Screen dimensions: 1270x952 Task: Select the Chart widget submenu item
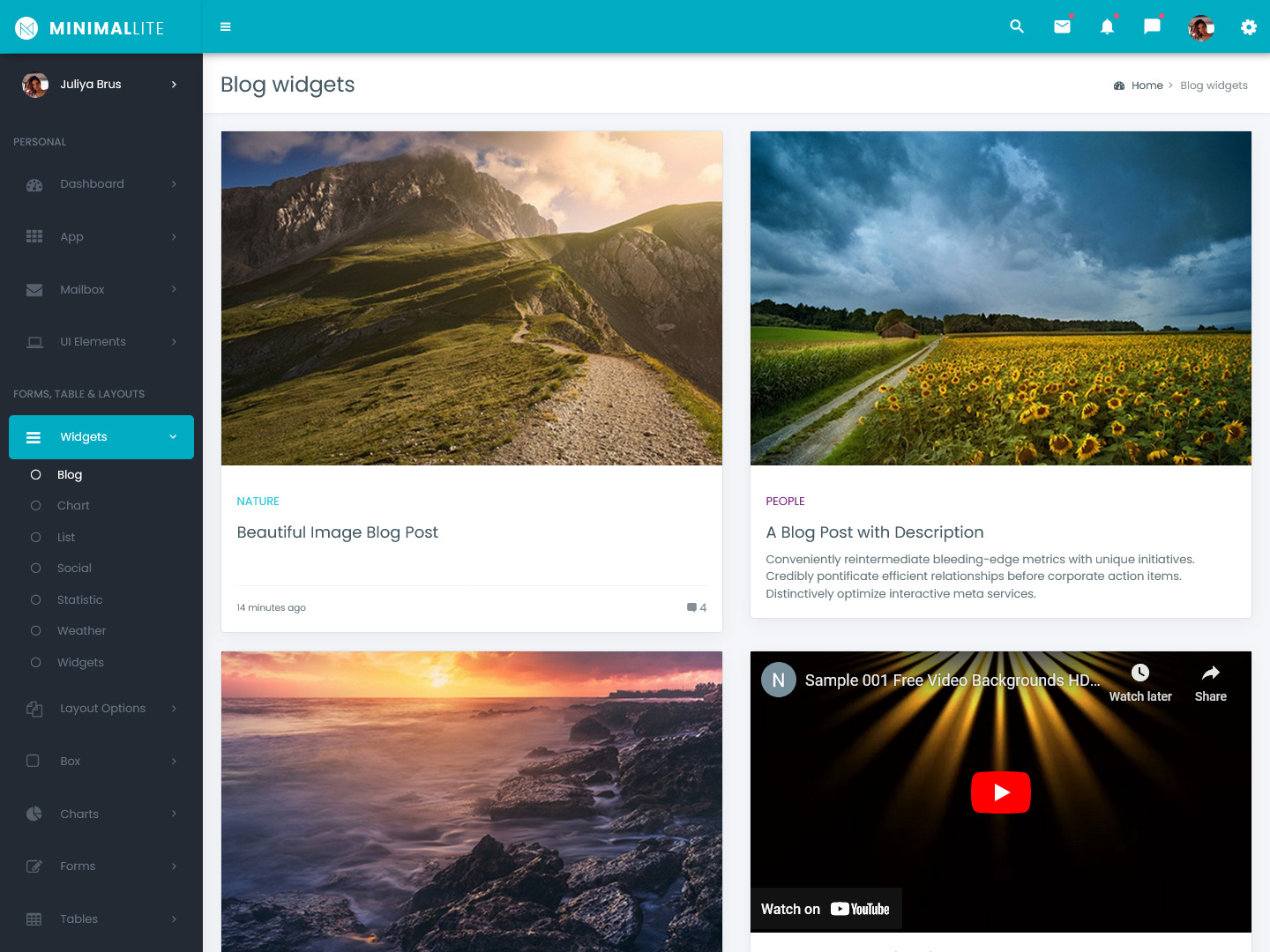pyautogui.click(x=73, y=506)
